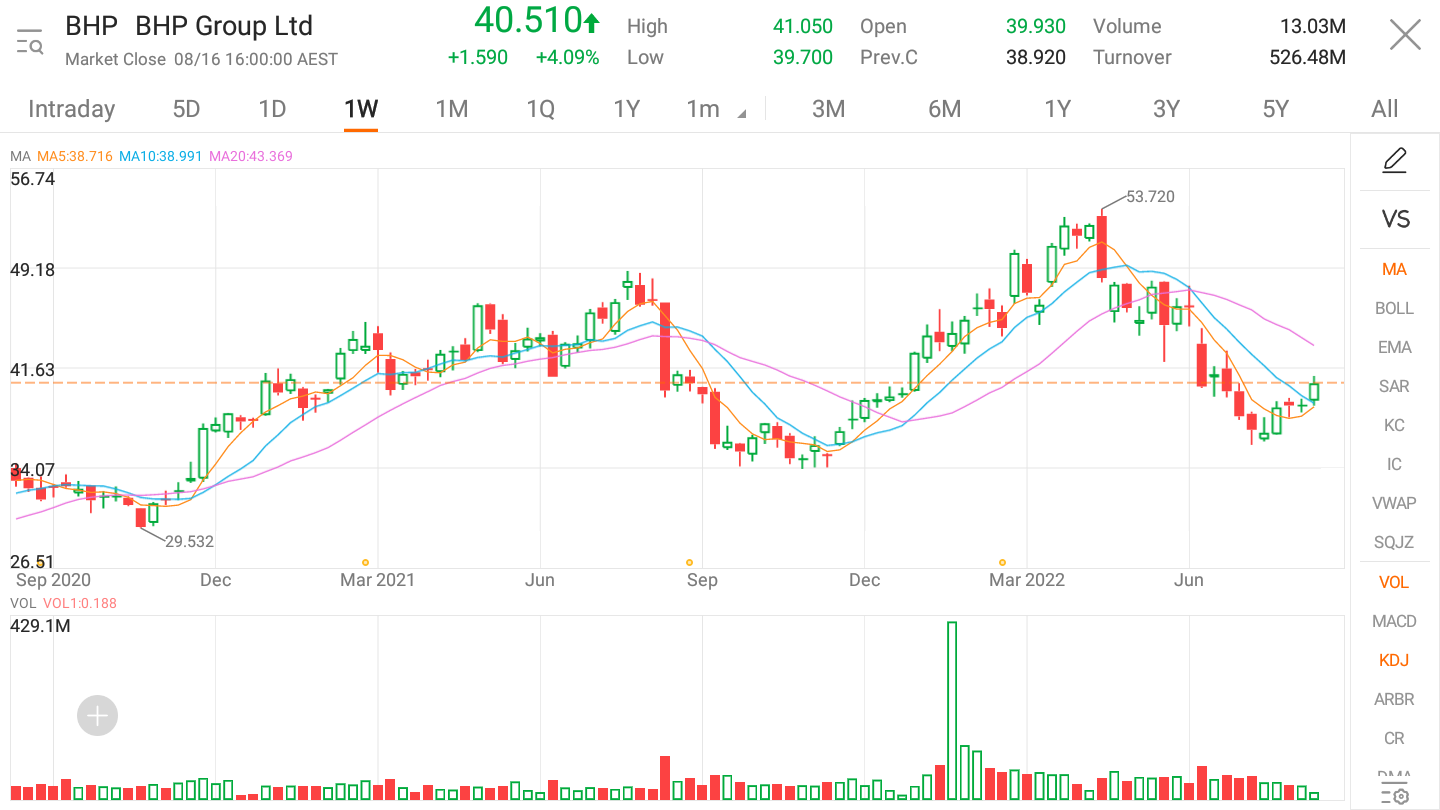Select the 1W weekly tab
This screenshot has height=810, width=1440.
pos(361,109)
